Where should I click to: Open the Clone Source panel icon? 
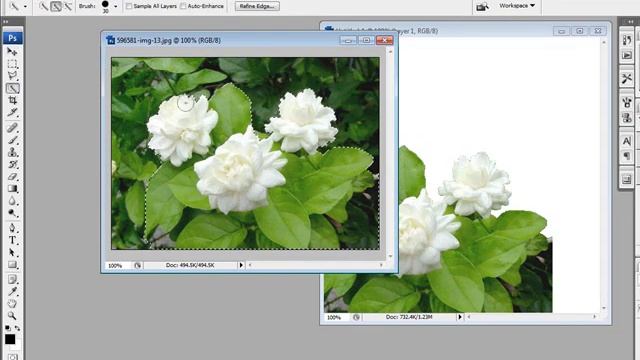tap(627, 118)
